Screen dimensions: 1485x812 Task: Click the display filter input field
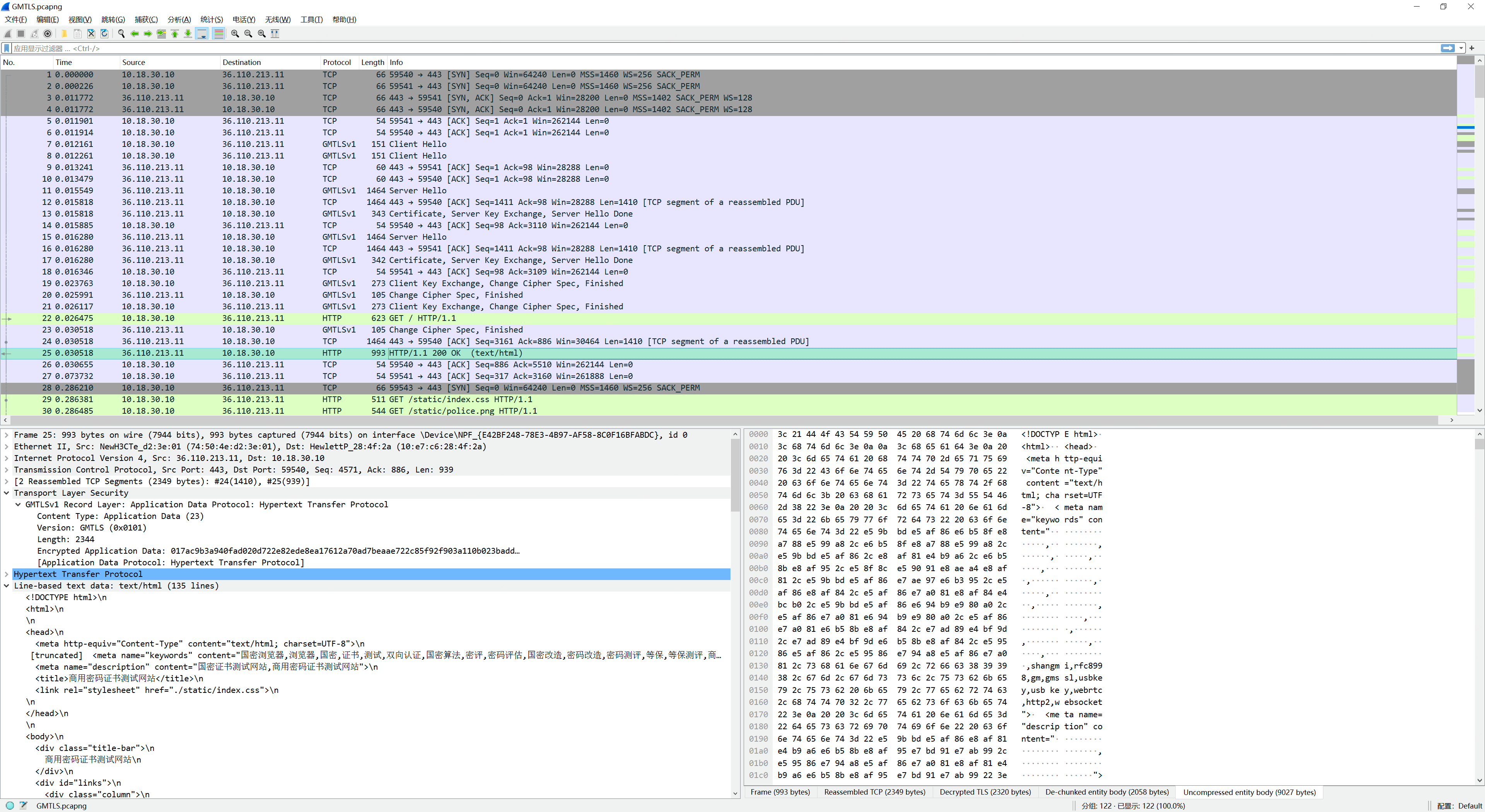tap(692, 48)
